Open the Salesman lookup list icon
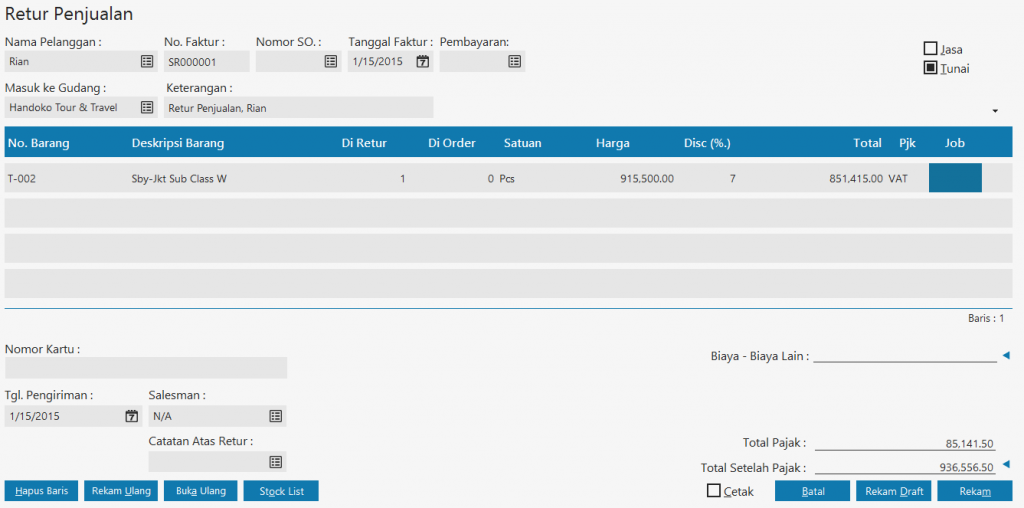The width and height of the screenshot is (1024, 508). [275, 416]
